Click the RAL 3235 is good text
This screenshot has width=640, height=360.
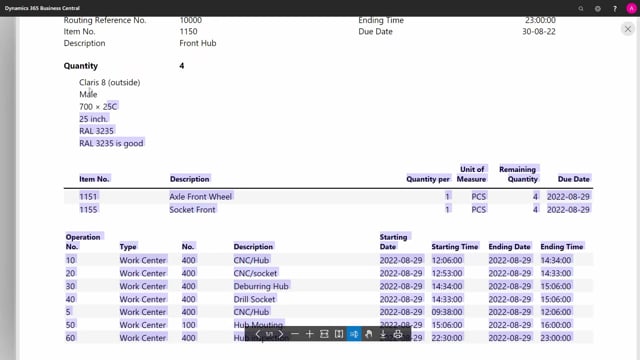point(111,143)
